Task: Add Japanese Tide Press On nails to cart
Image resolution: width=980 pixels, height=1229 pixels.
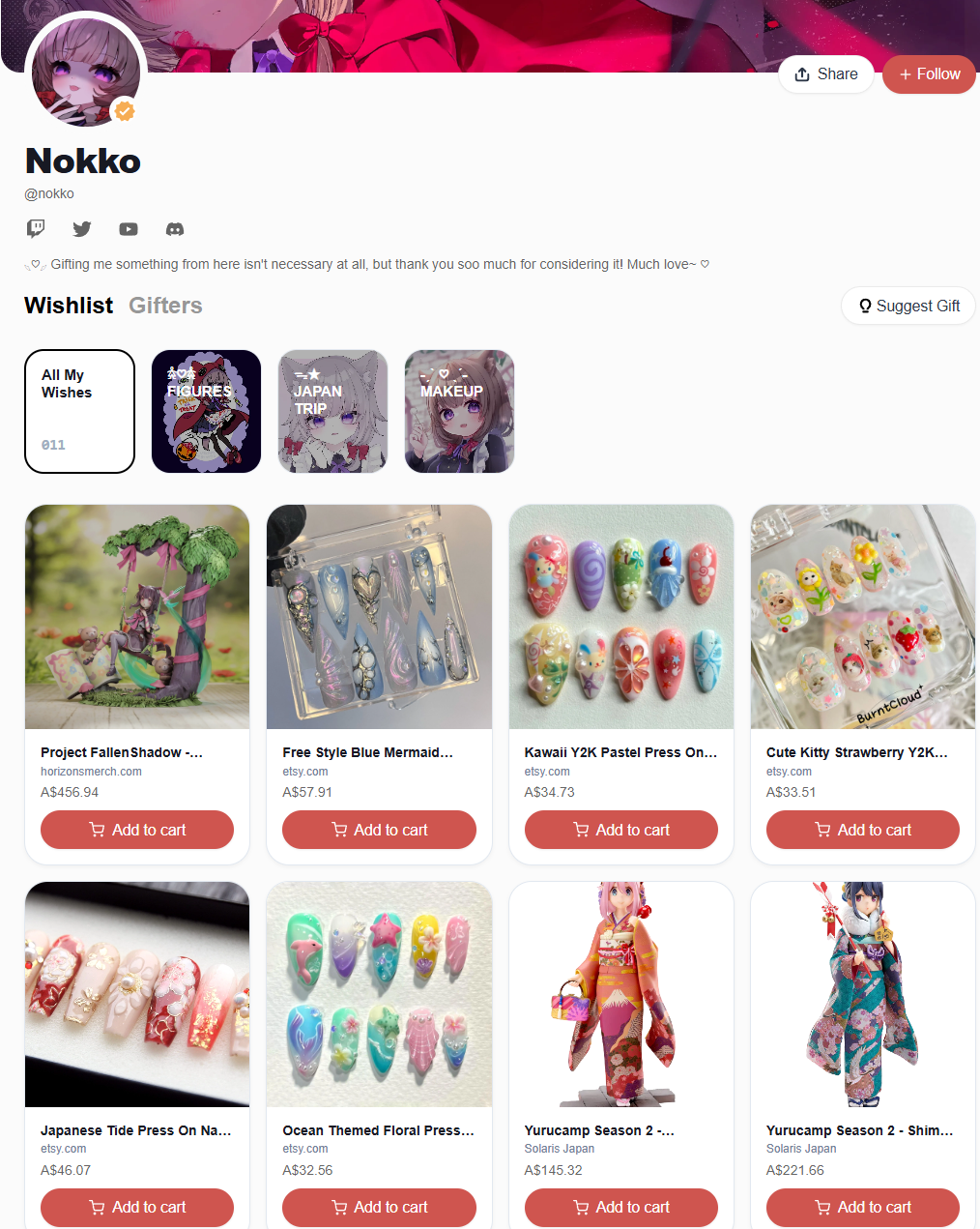Action: click(x=137, y=1207)
